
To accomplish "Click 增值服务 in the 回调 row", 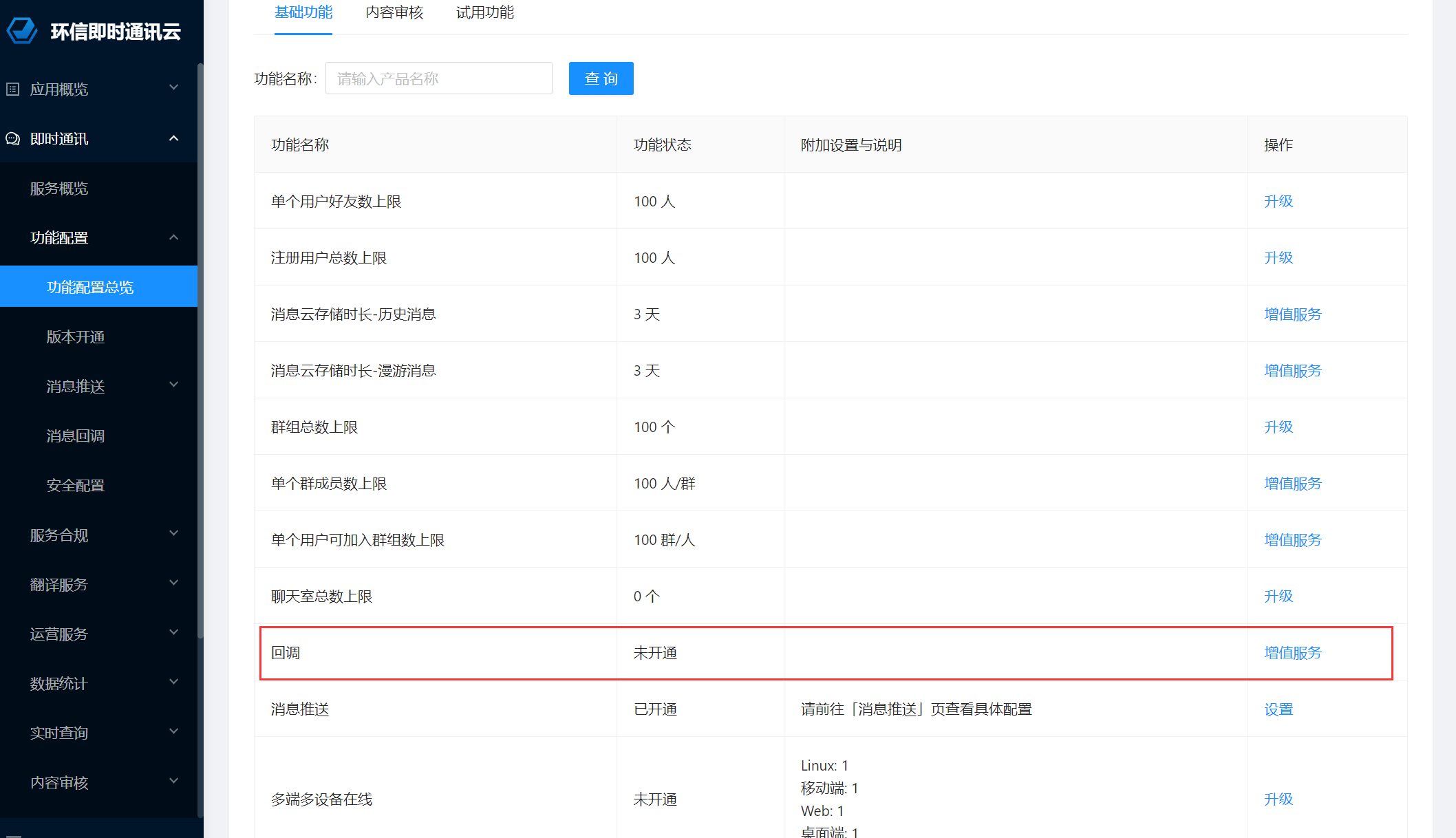I will pyautogui.click(x=1293, y=653).
